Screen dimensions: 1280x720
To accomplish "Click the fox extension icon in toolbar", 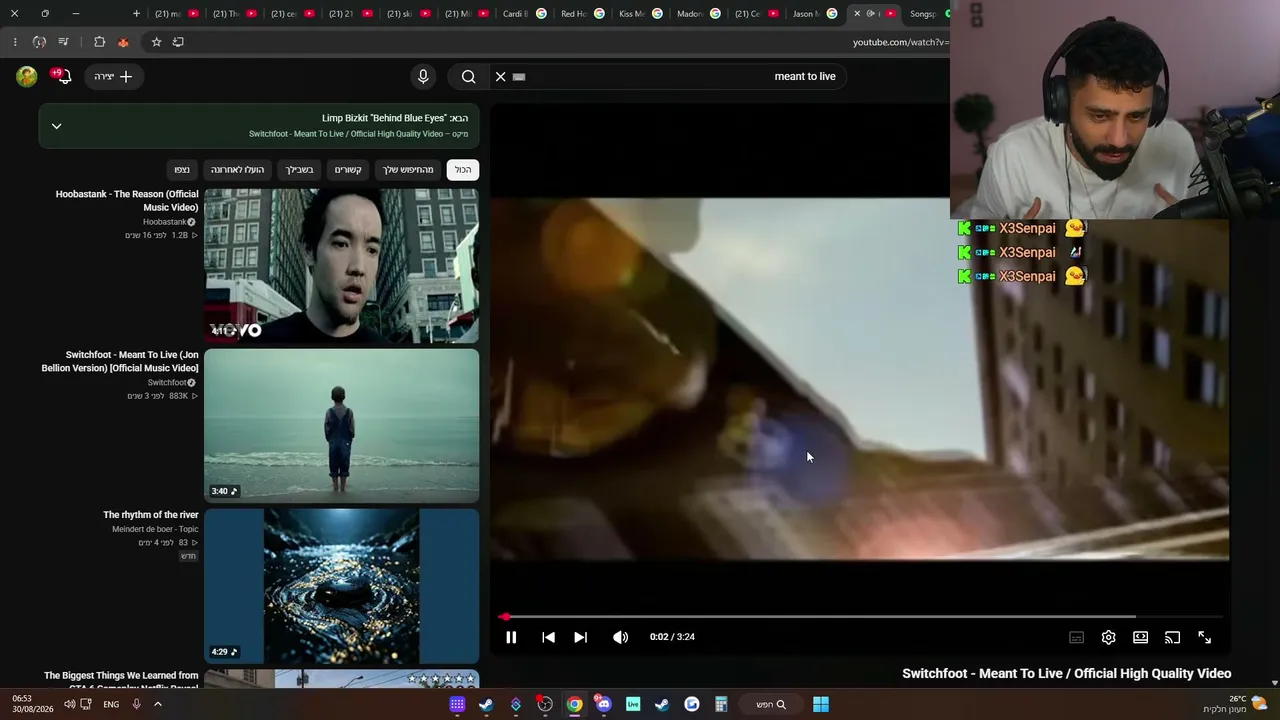I will pyautogui.click(x=123, y=42).
